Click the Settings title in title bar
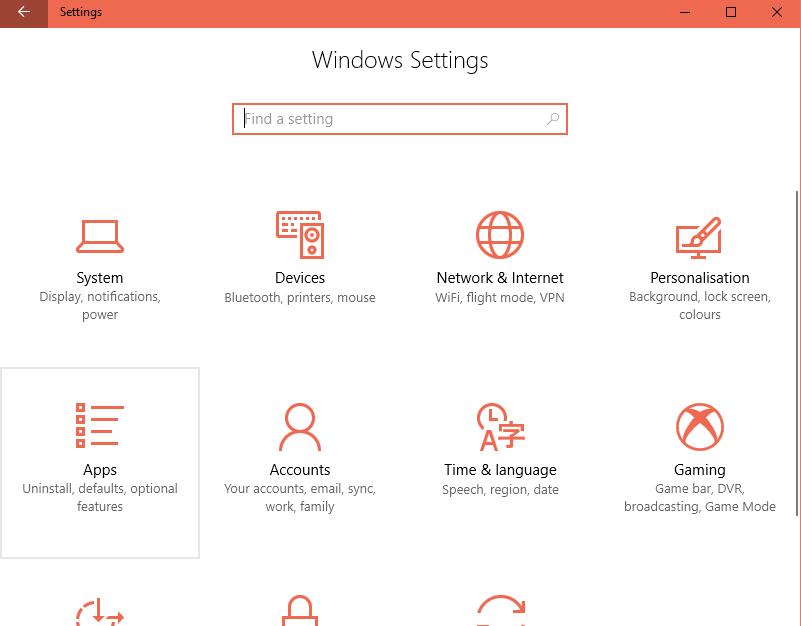801x626 pixels. (x=81, y=12)
